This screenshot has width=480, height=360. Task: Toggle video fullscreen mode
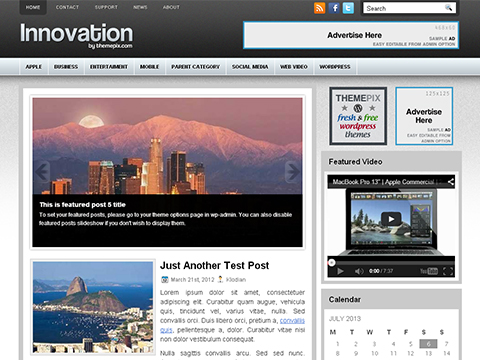click(448, 271)
